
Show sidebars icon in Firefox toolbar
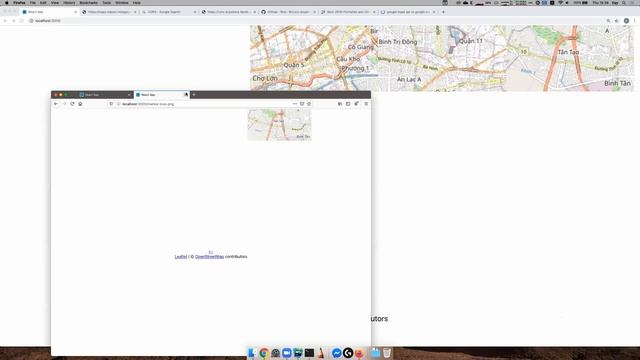348,104
